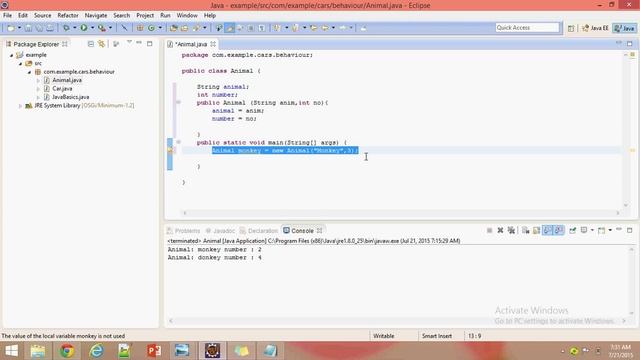The image size is (640, 360).
Task: Click the Open Type toolbar icon
Action: tap(173, 28)
